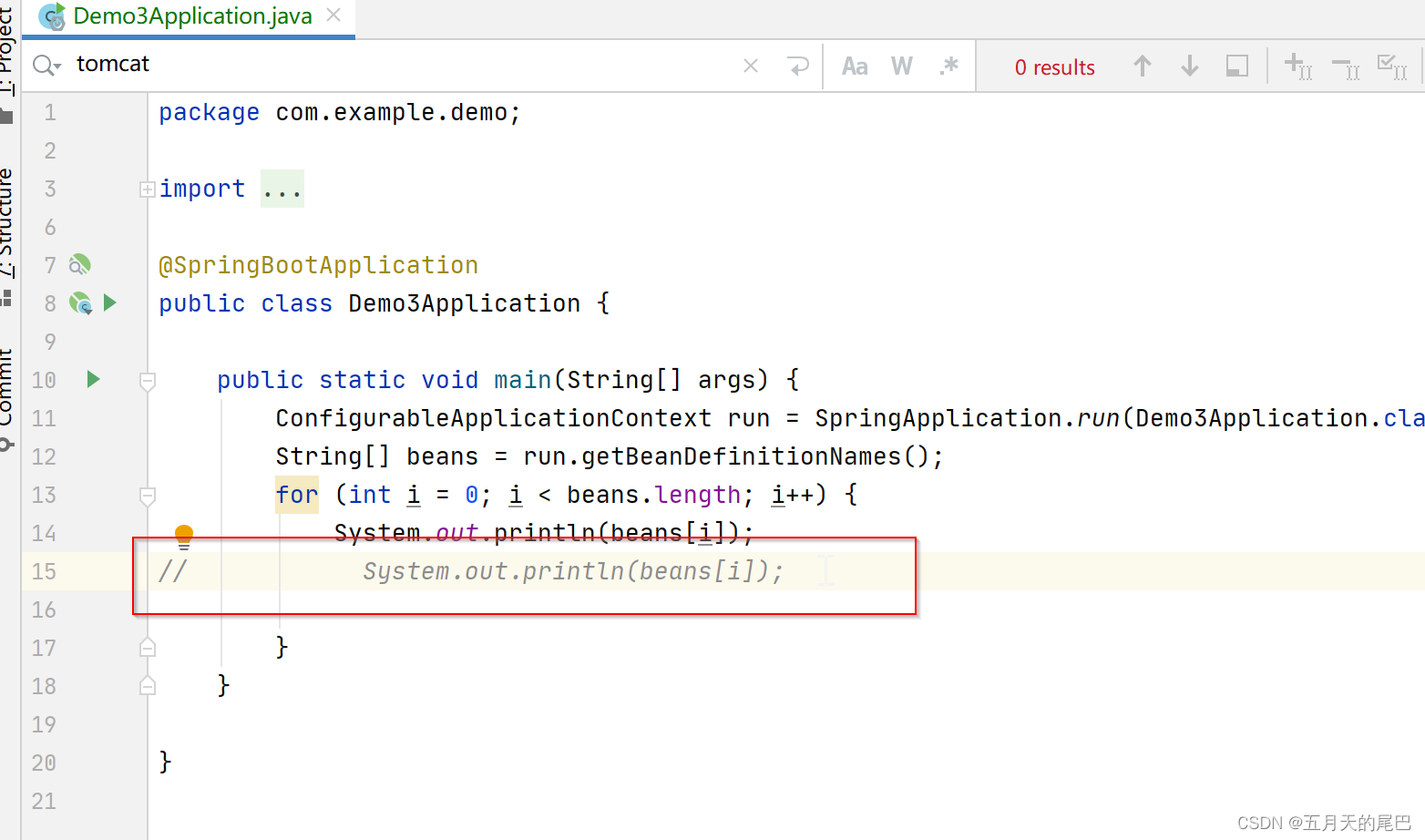Run class from line 8 gutter arrow
The image size is (1425, 840).
tap(110, 302)
